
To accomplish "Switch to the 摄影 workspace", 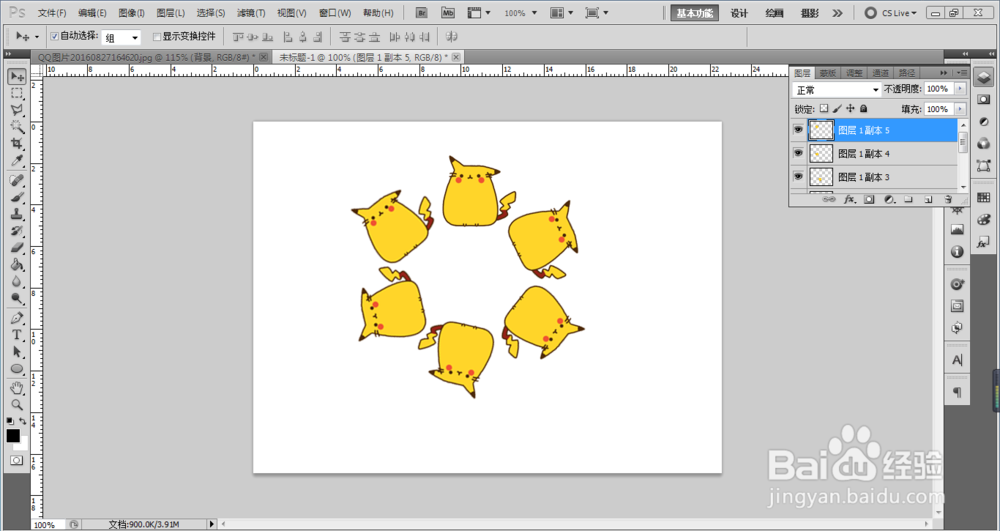I will click(x=810, y=13).
